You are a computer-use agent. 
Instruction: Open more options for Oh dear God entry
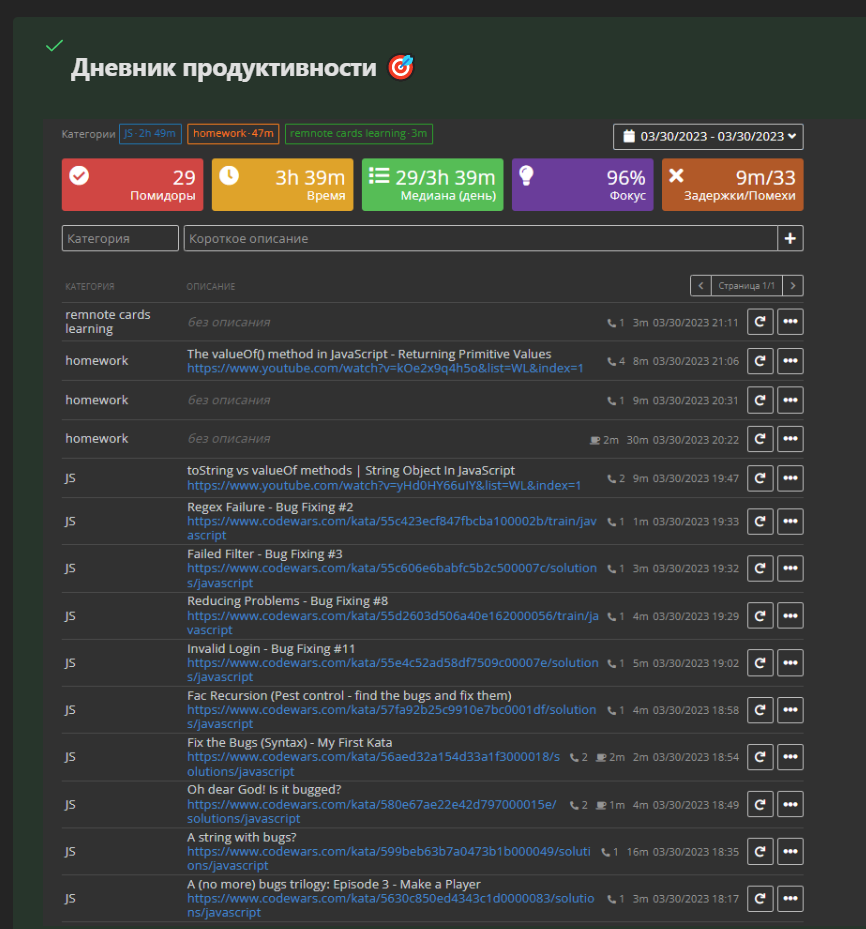[790, 804]
